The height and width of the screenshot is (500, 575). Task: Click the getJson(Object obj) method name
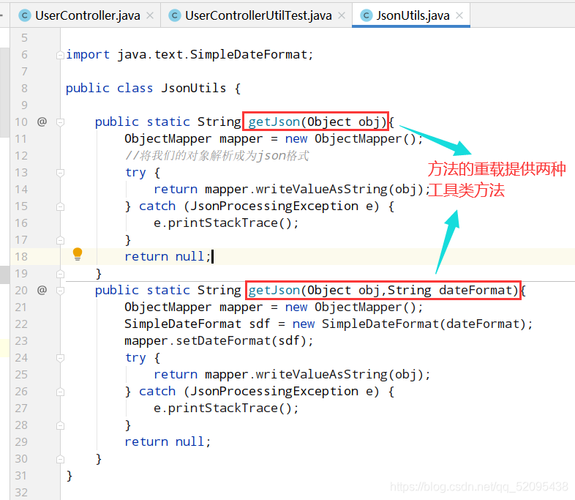pos(274,122)
